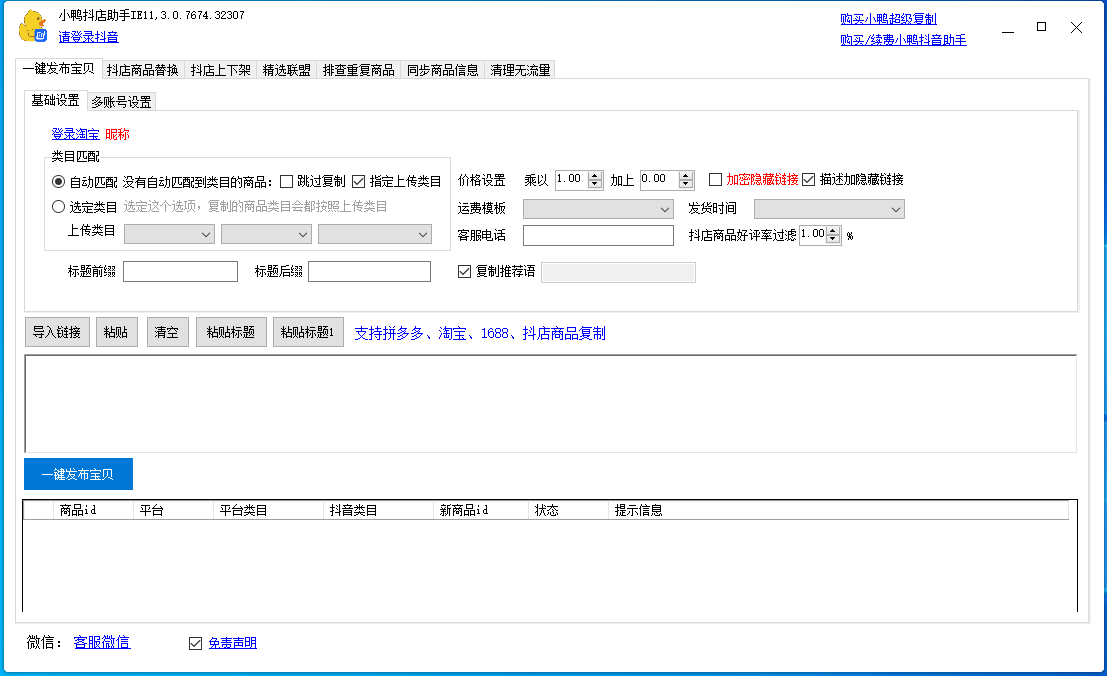Open the 购买/续费小鸭抖音助手 link
The width and height of the screenshot is (1107, 676).
[903, 40]
